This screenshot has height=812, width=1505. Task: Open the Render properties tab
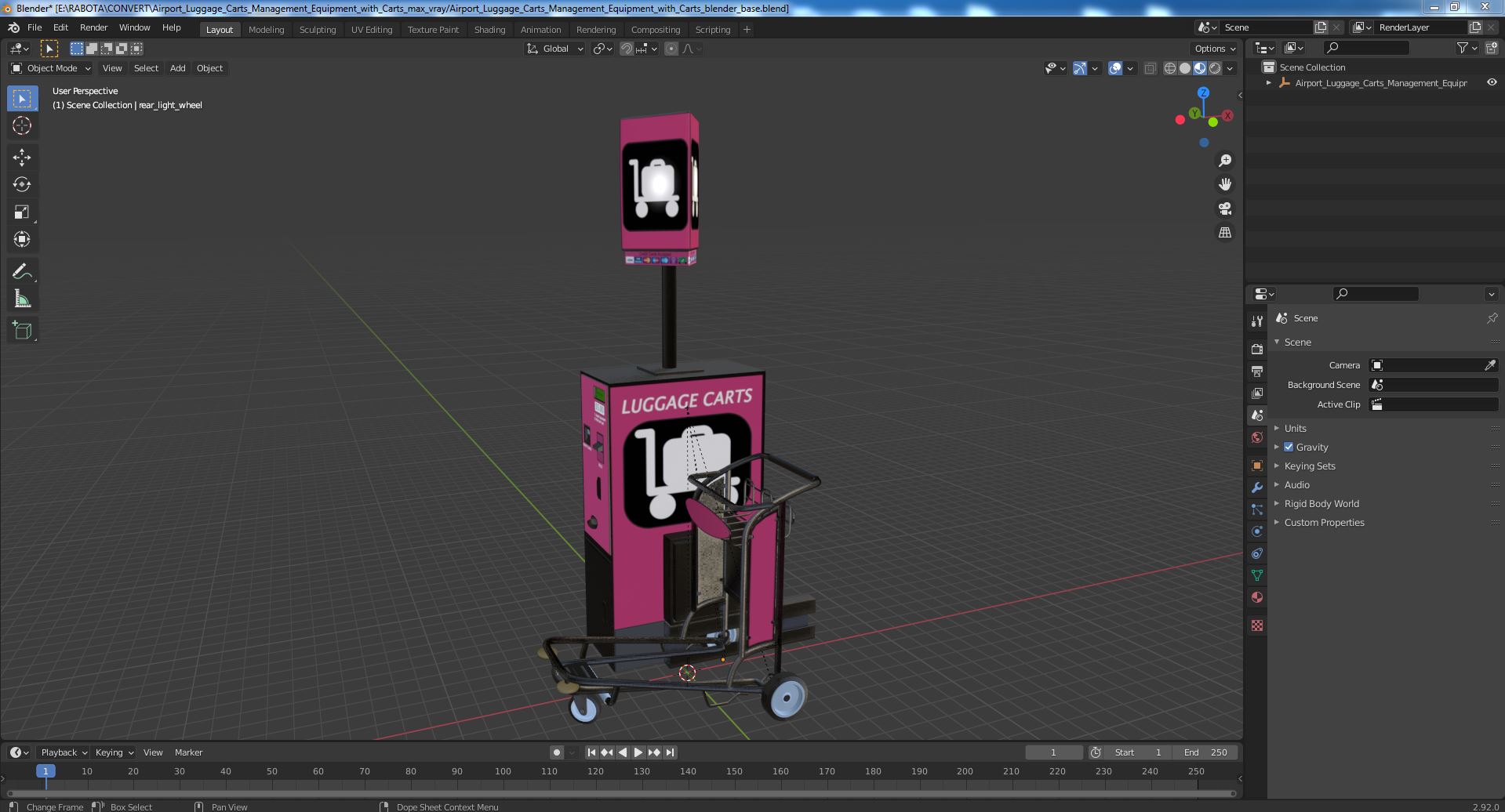[x=1257, y=349]
